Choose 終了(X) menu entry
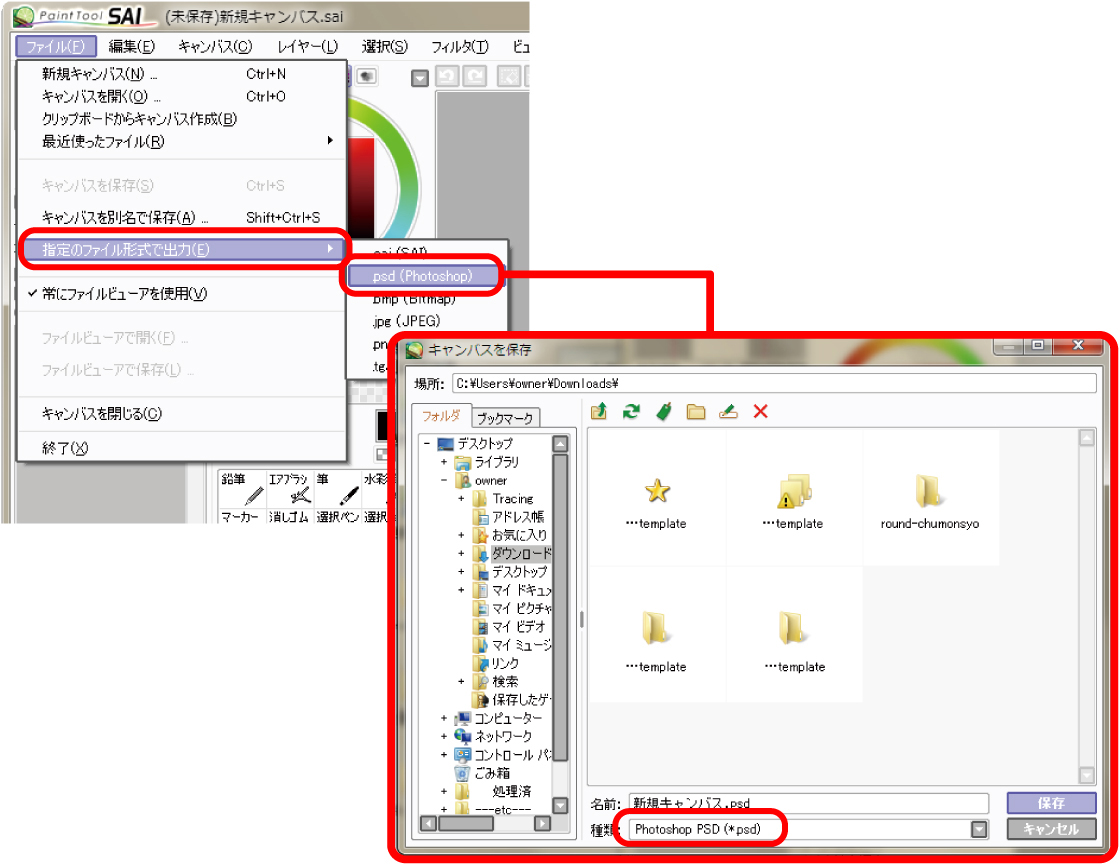Viewport: 1120px width, 864px height. pyautogui.click(x=182, y=448)
